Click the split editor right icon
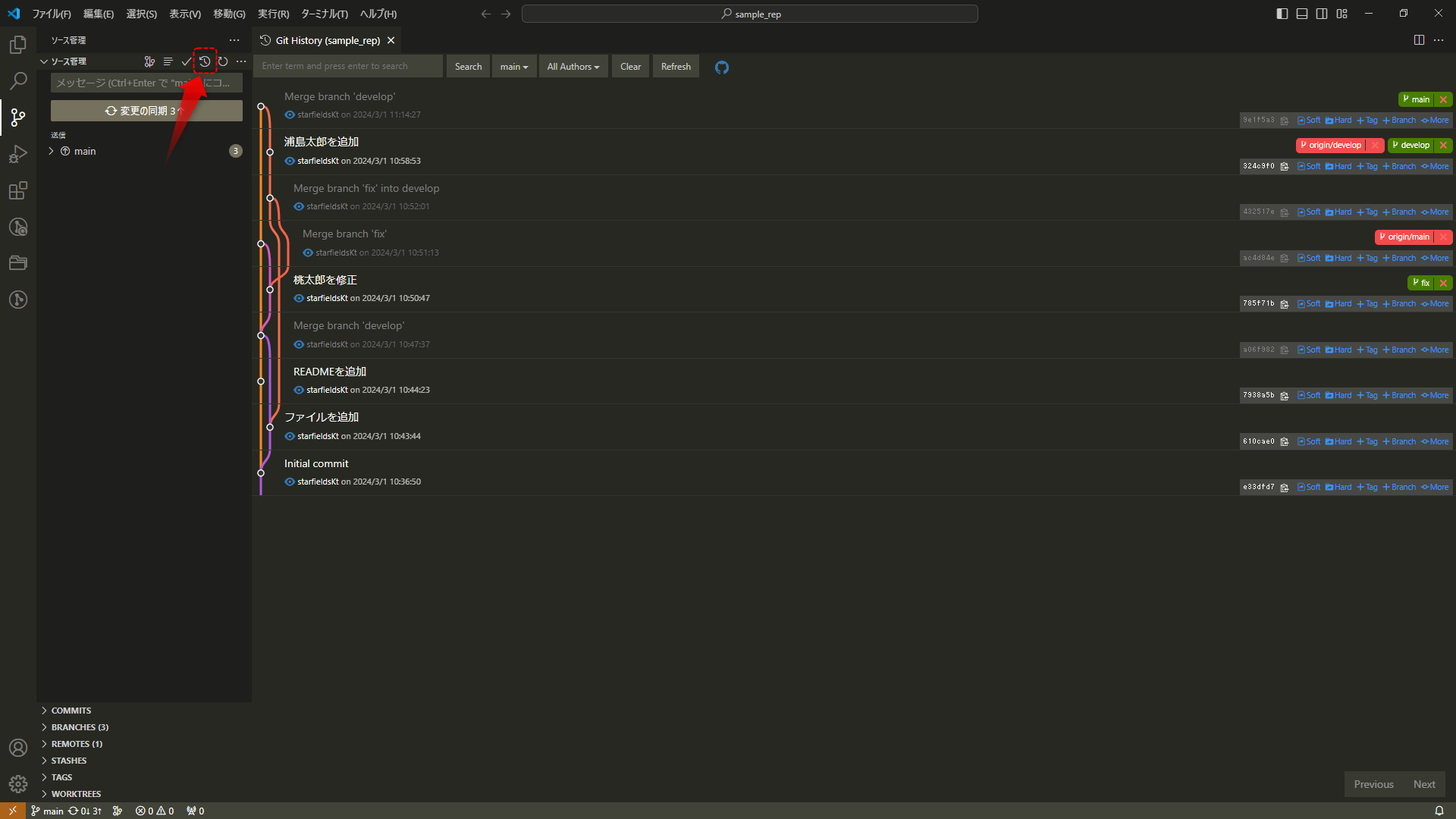The height and width of the screenshot is (819, 1456). pyautogui.click(x=1419, y=40)
